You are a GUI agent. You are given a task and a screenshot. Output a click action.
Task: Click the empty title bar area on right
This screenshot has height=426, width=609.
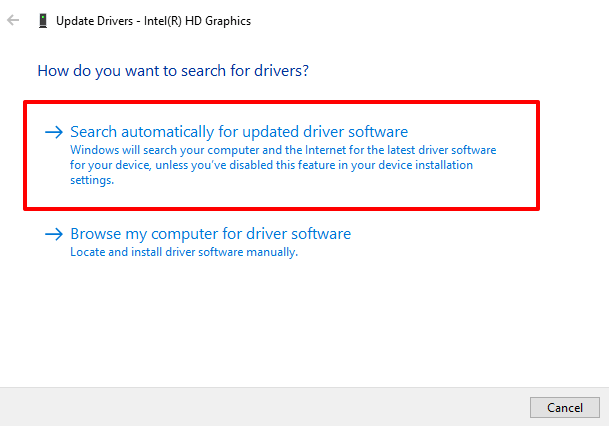point(450,20)
